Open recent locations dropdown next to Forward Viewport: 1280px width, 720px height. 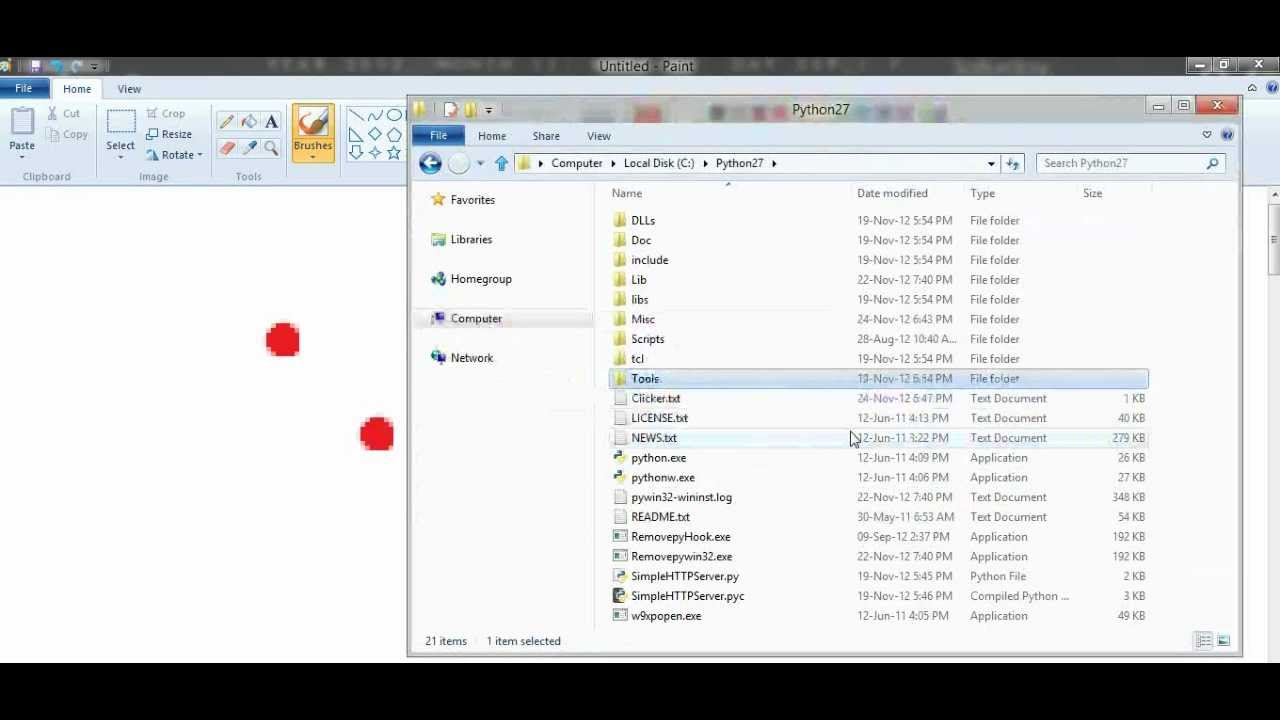pyautogui.click(x=480, y=163)
